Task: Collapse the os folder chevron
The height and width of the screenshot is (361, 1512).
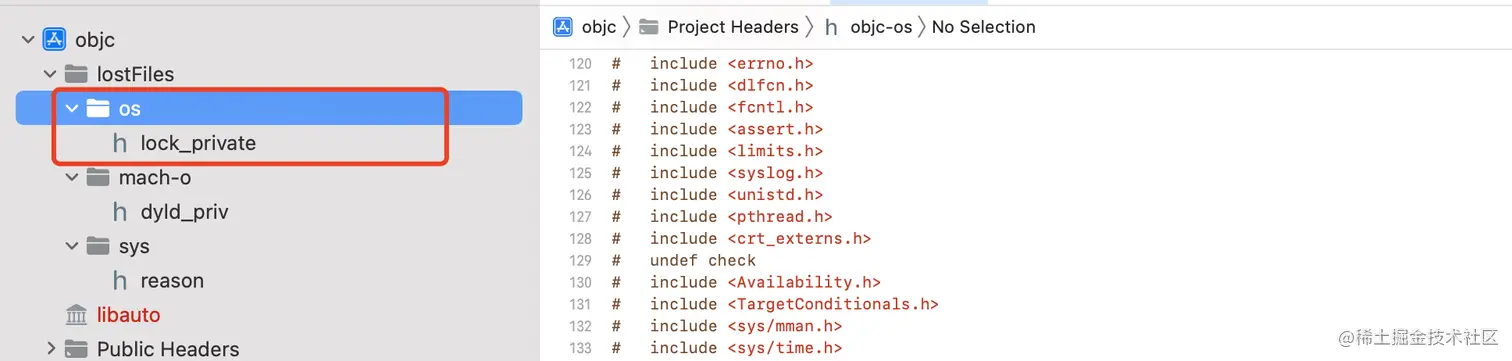Action: pos(72,108)
